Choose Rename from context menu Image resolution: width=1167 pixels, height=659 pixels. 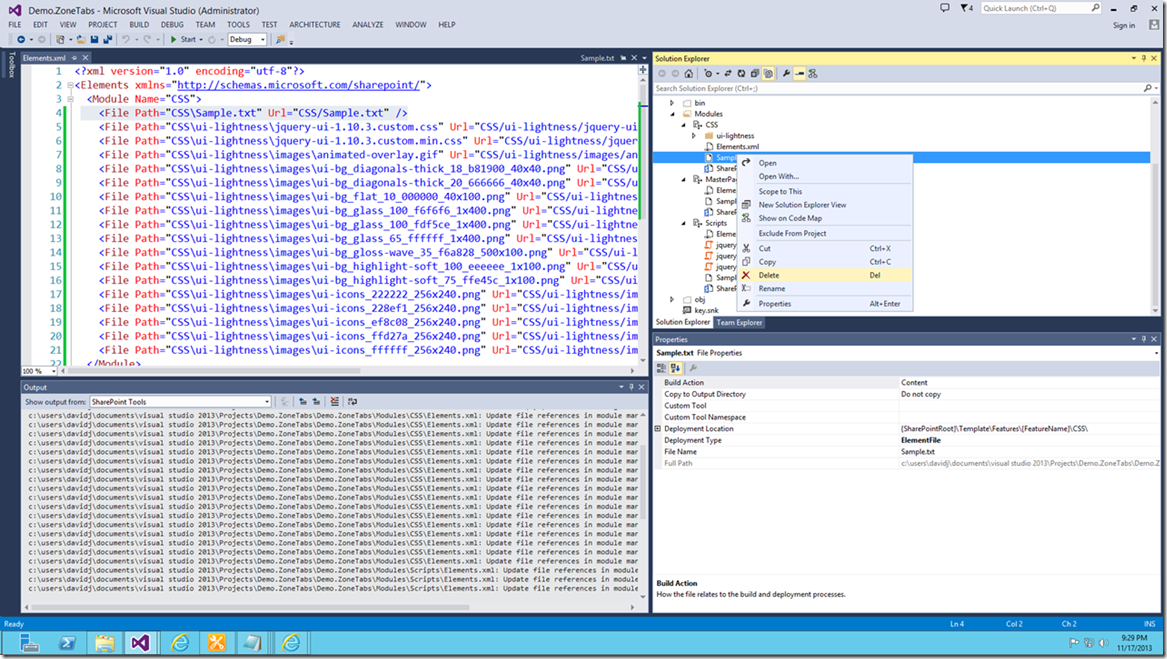pos(825,289)
